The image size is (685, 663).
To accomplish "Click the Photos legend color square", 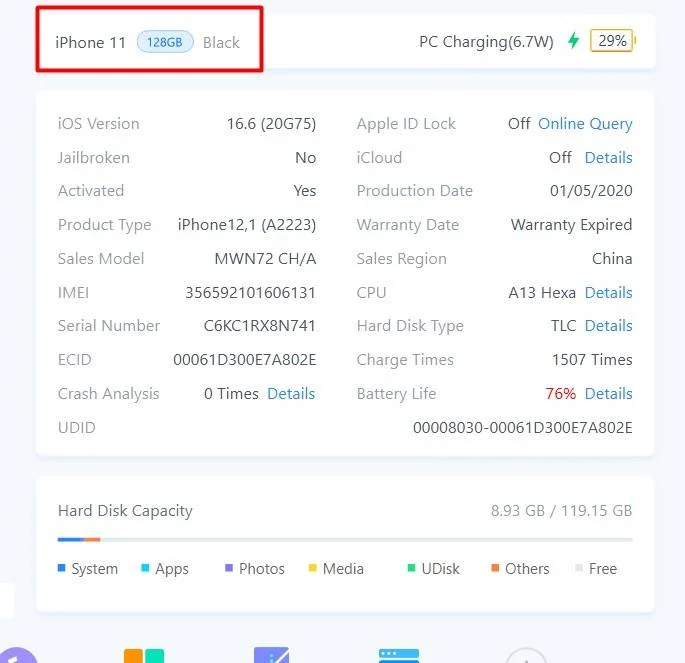I will tap(229, 568).
